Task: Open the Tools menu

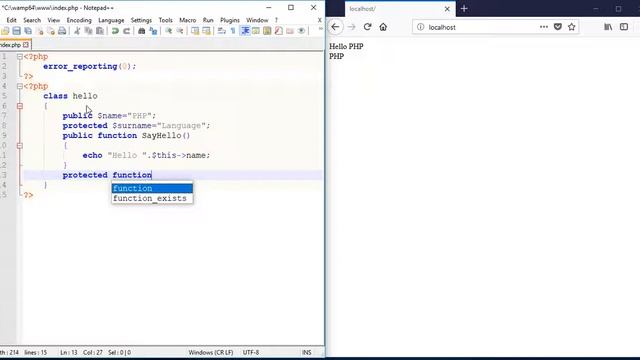Action: pos(165,20)
